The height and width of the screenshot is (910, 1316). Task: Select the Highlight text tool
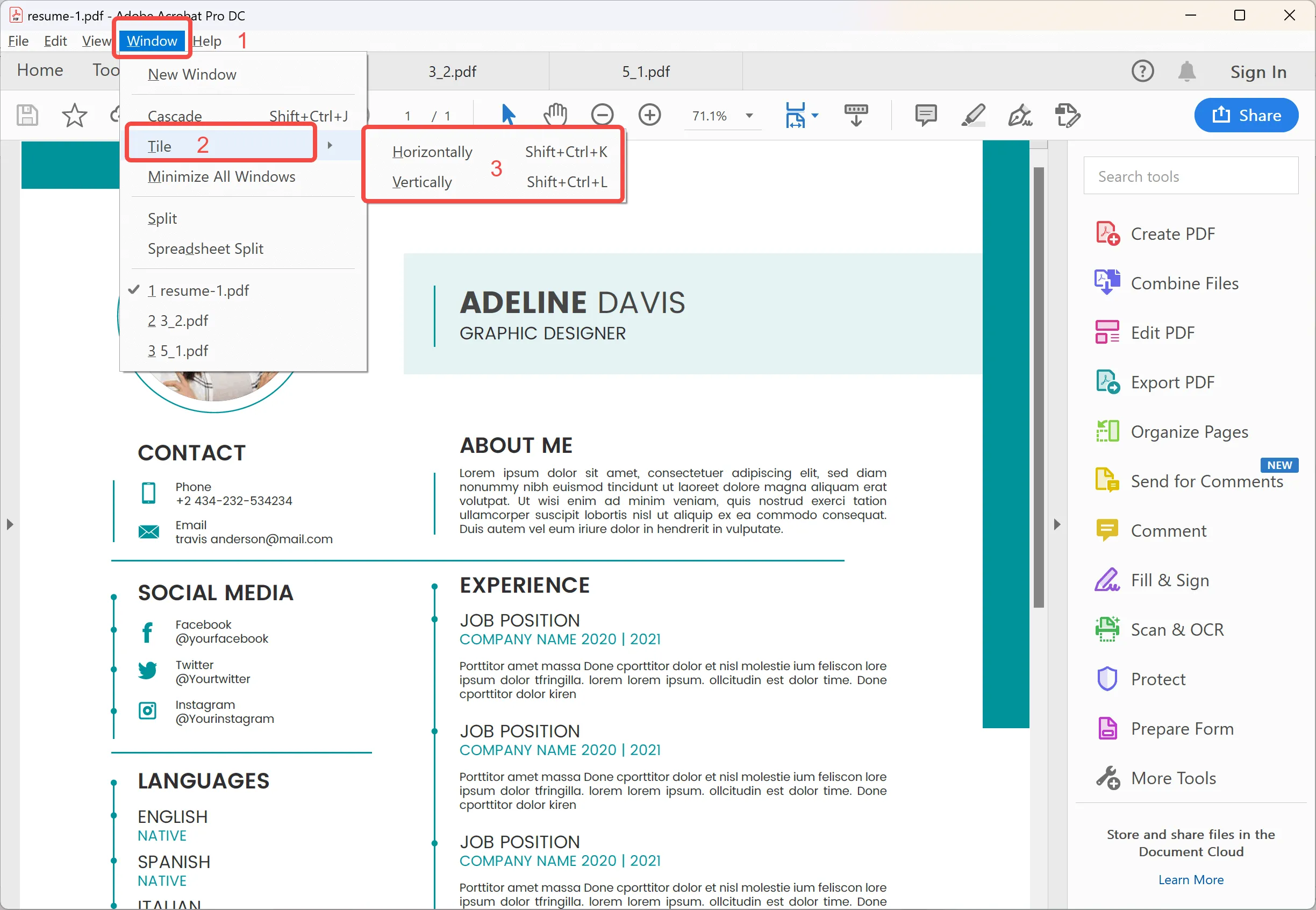click(973, 115)
